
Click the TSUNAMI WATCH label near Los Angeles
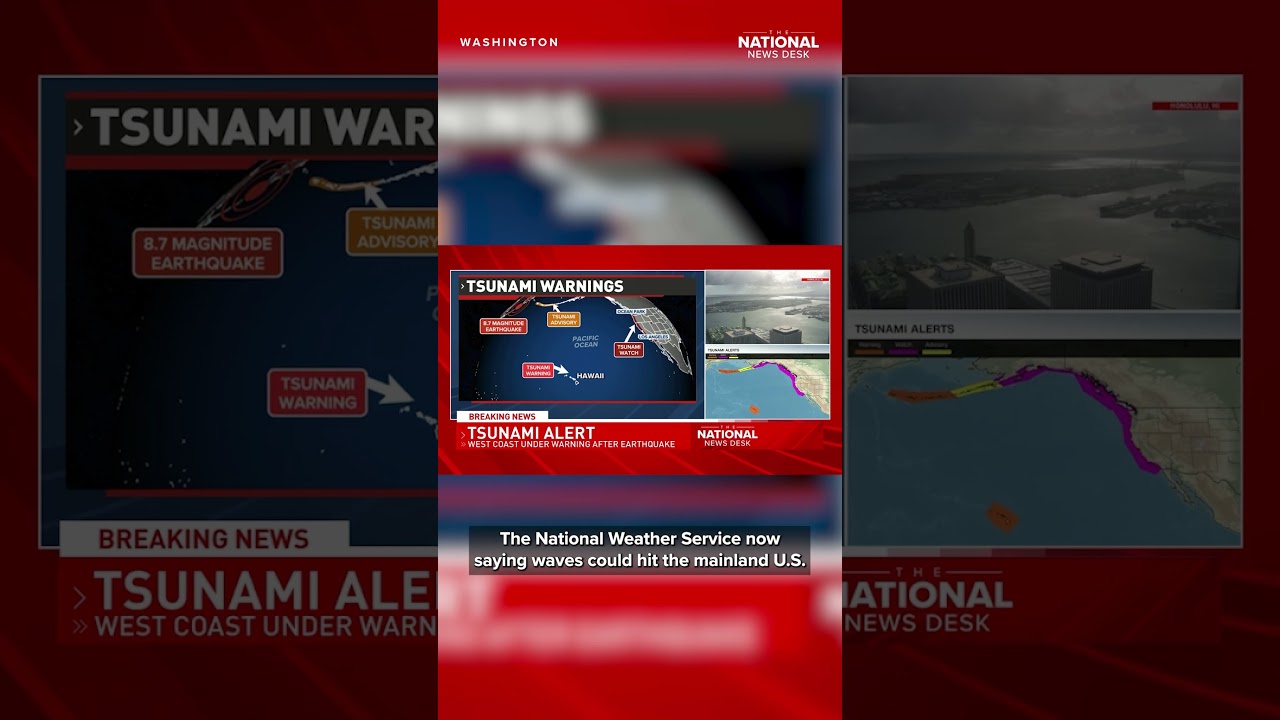coord(628,350)
